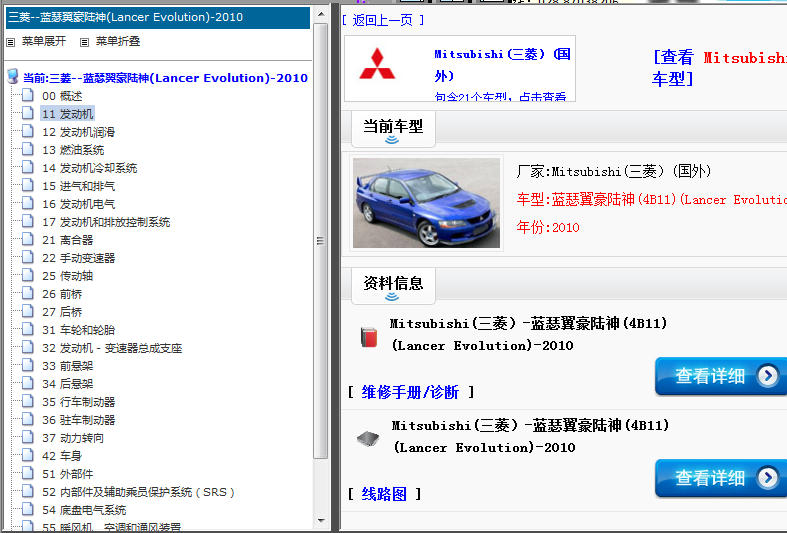Click the repair manual title Mitsubishi(三菱)-蓝瑟翼豪陆神(4B11)
The height and width of the screenshot is (533, 787).
(529, 334)
